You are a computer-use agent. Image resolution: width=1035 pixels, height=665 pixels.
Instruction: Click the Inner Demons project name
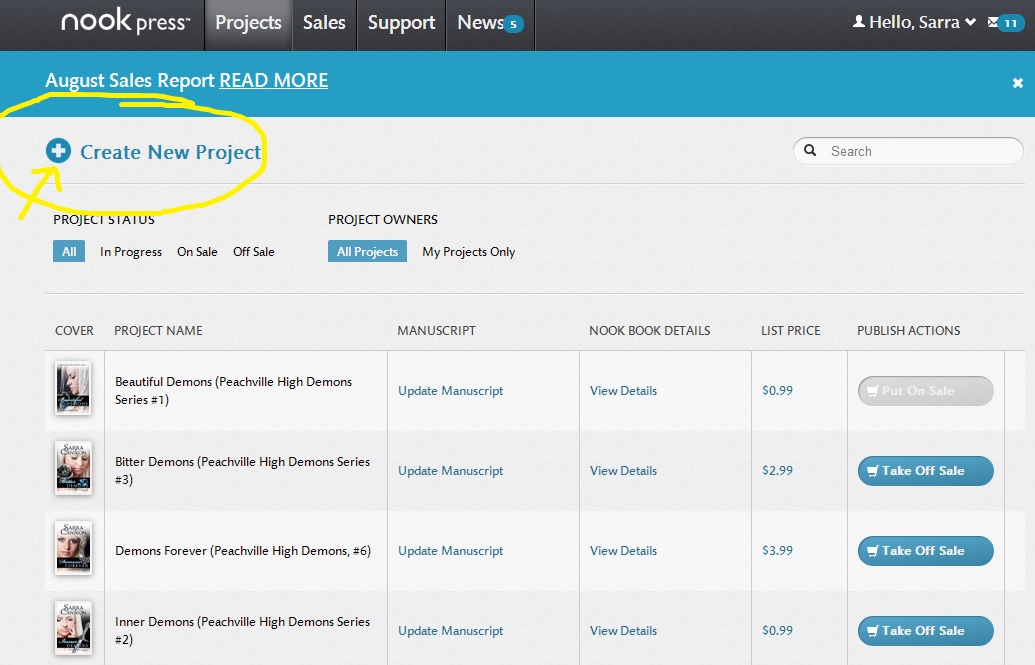242,630
